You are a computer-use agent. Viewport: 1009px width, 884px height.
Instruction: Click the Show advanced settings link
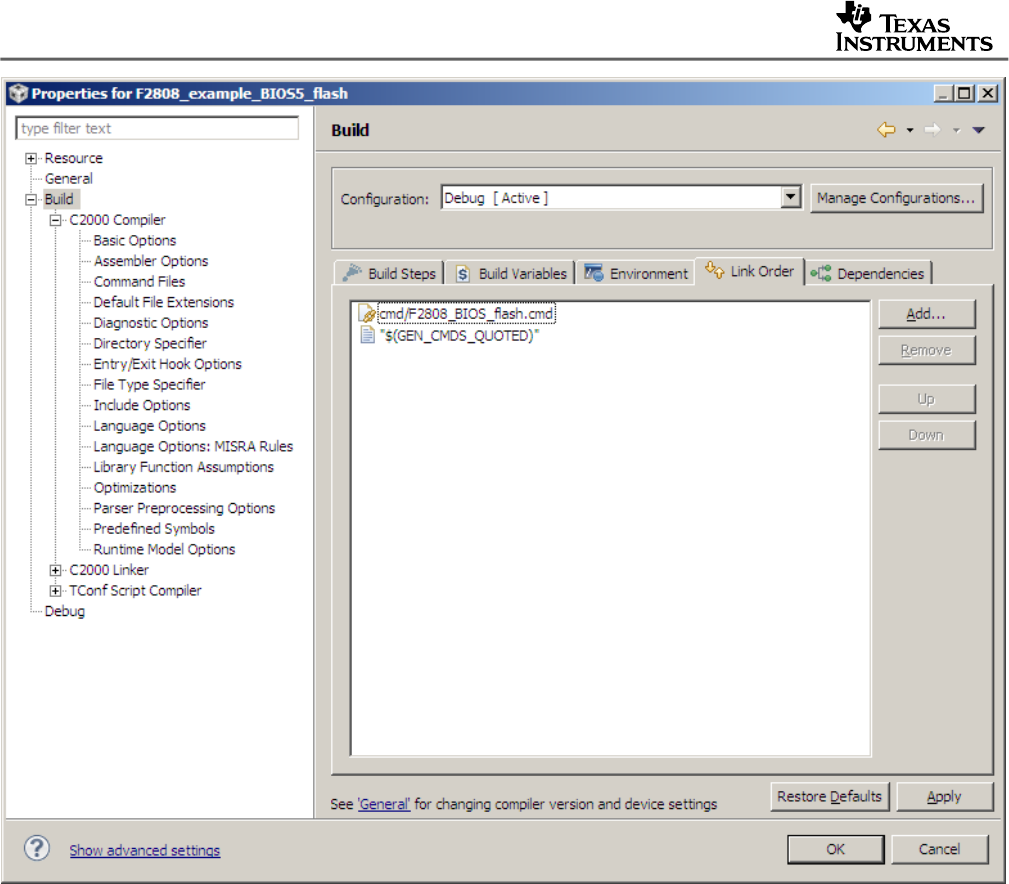tap(144, 849)
